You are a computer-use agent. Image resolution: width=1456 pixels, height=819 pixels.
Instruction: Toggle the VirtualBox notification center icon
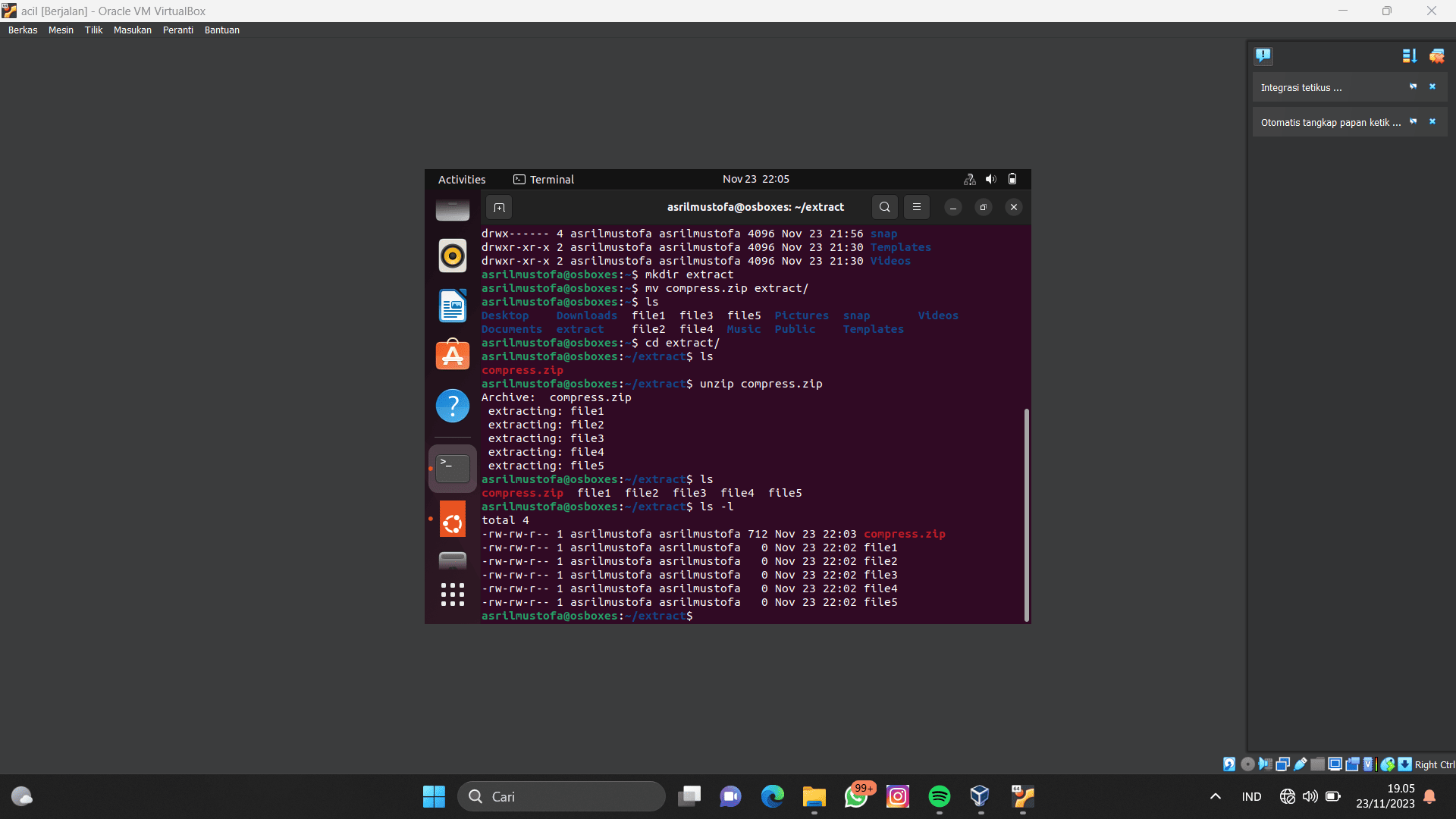pyautogui.click(x=1263, y=55)
